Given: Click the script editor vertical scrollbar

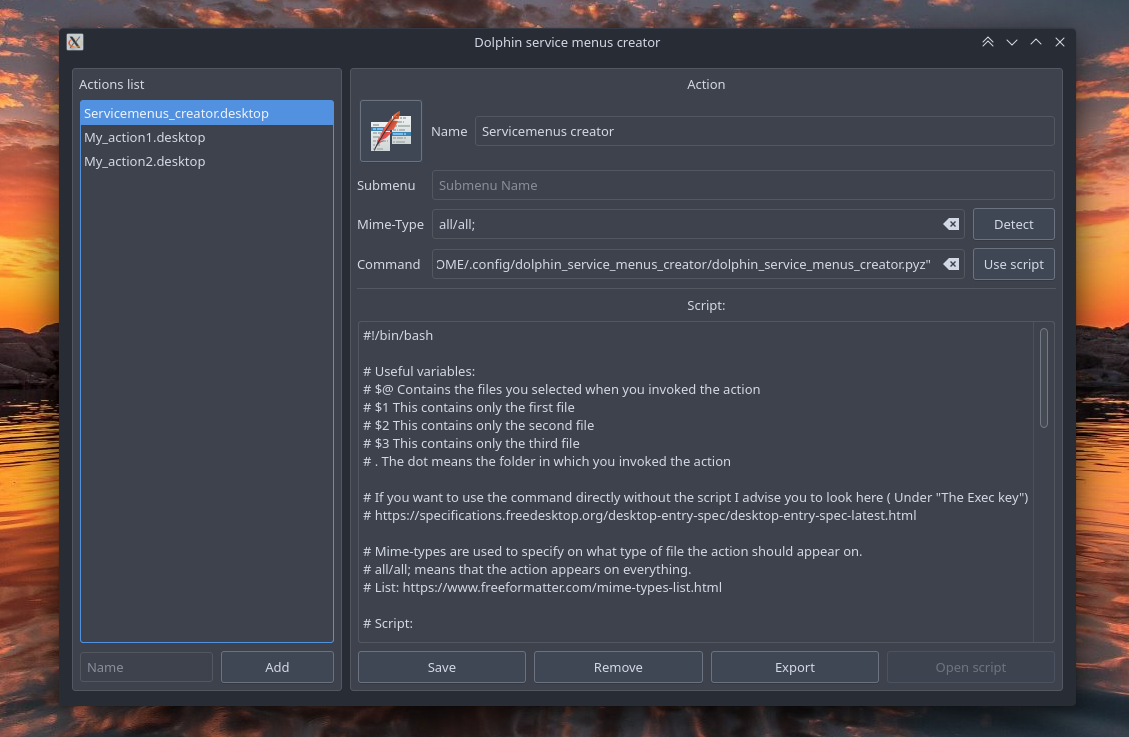Looking at the screenshot, I should click(x=1044, y=378).
